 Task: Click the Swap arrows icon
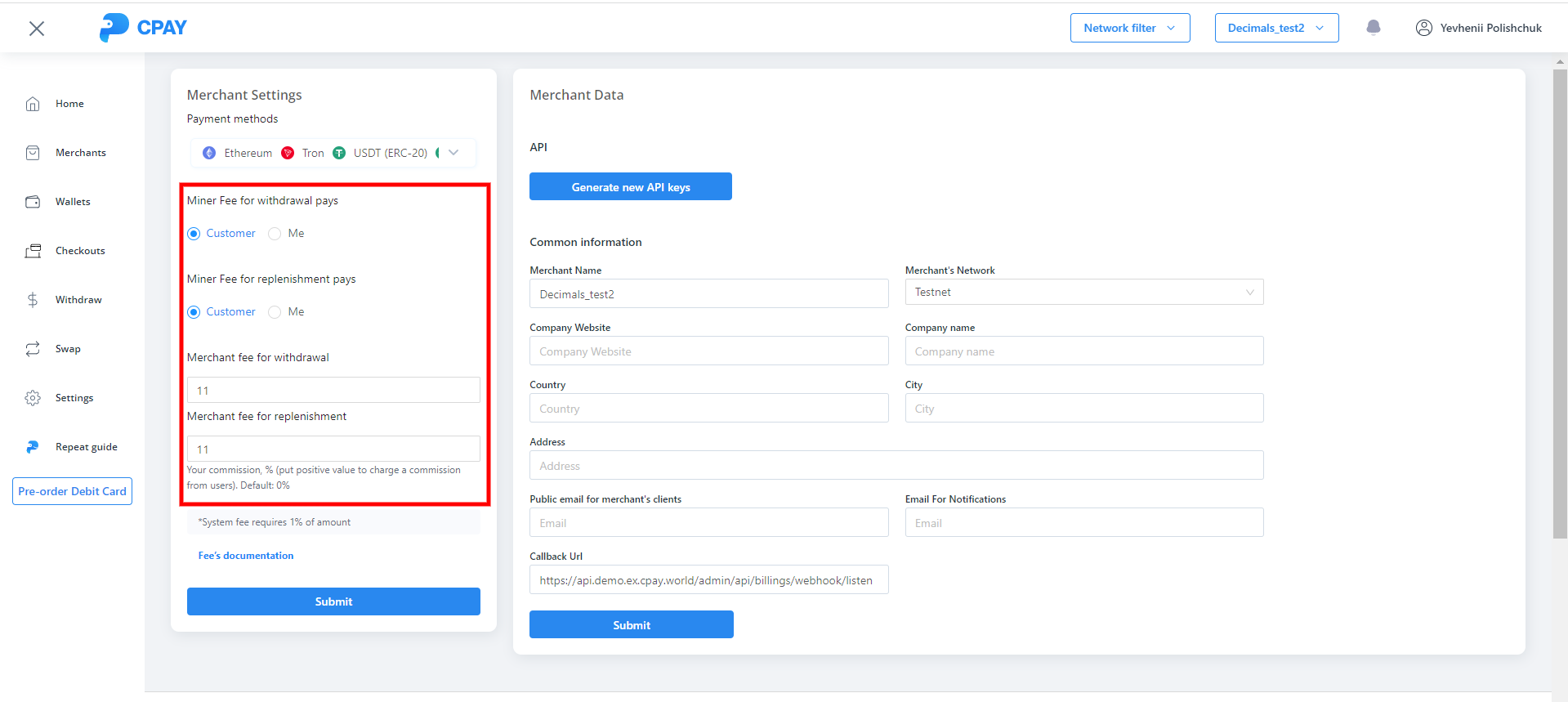click(33, 349)
